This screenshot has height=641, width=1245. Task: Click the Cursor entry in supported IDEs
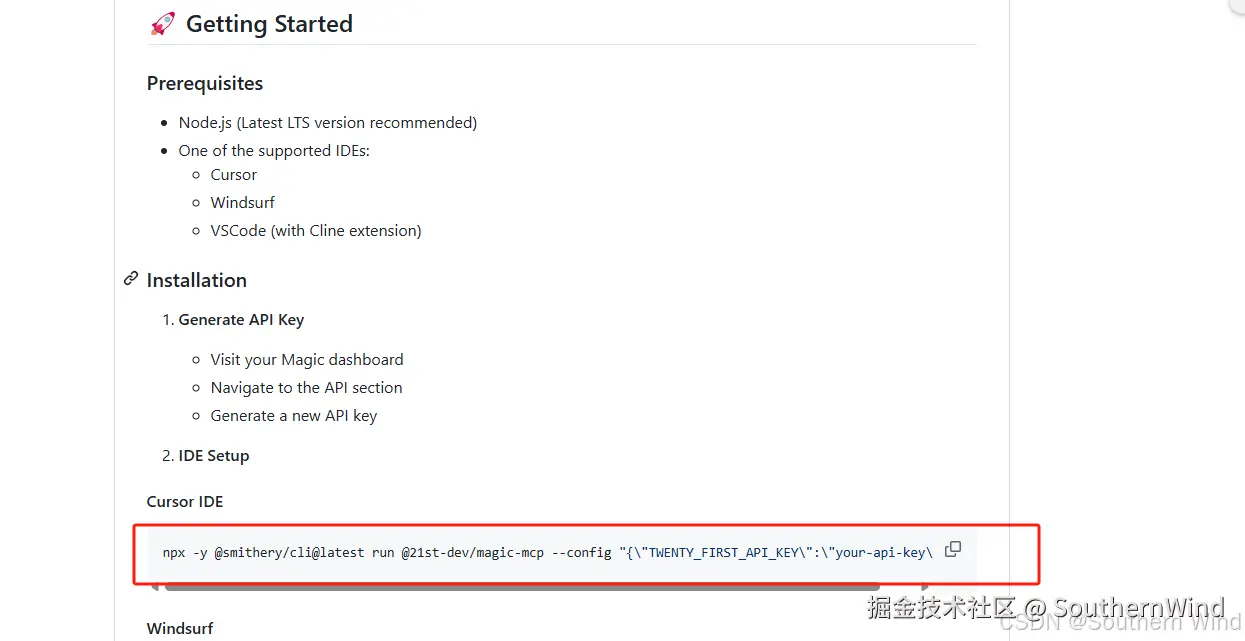234,174
